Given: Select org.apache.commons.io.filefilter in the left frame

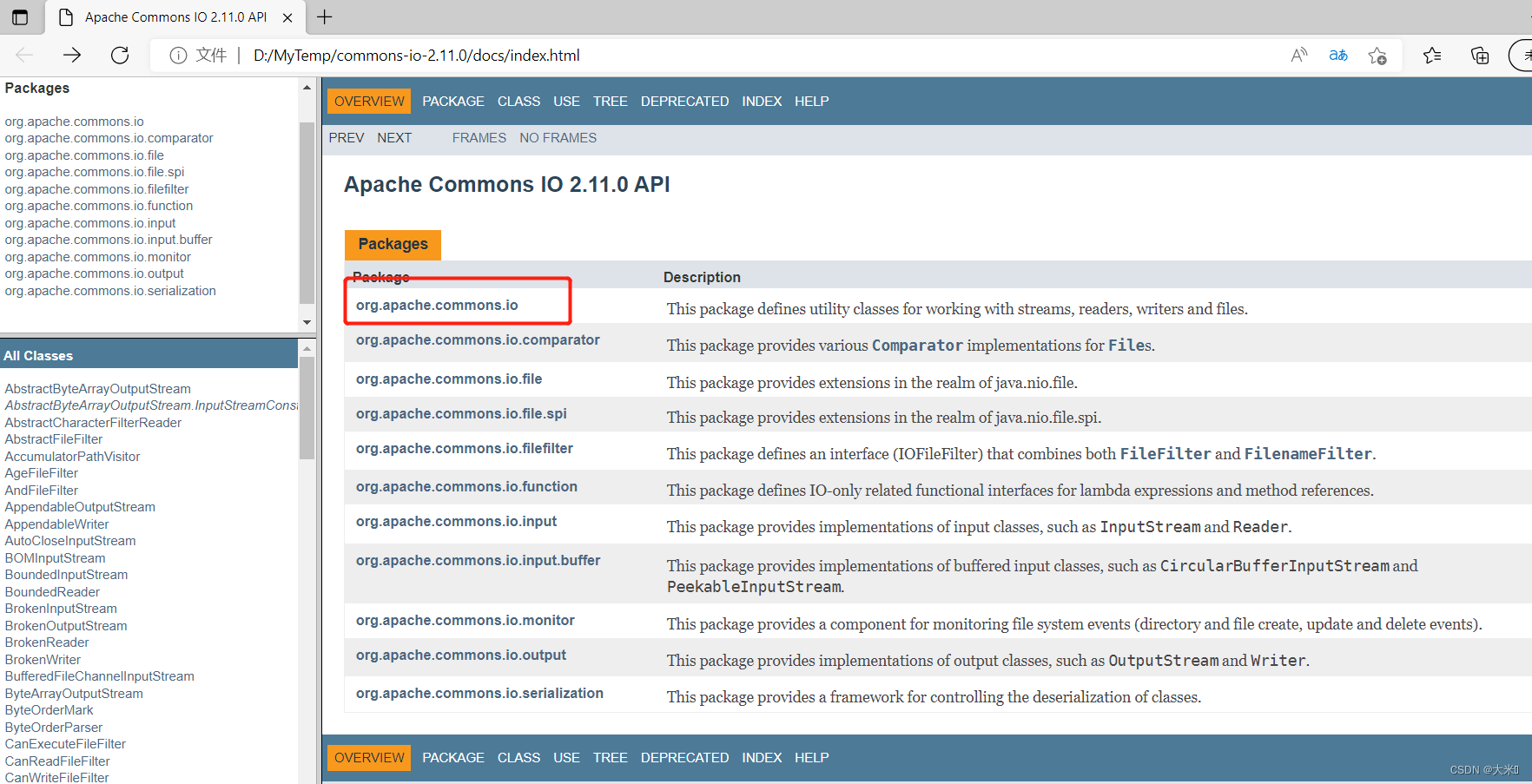Looking at the screenshot, I should 96,189.
